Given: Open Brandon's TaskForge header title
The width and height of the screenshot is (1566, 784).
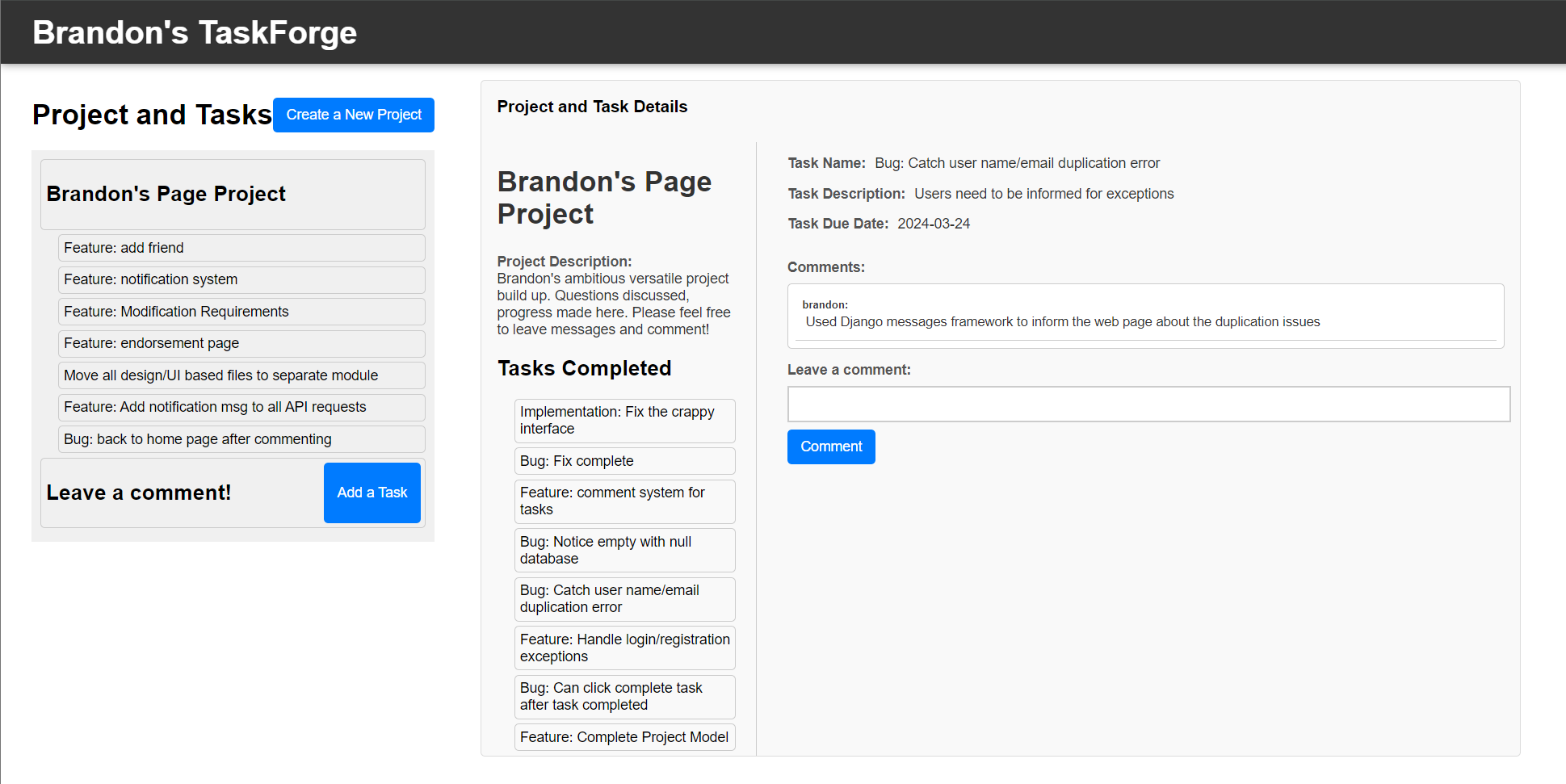Looking at the screenshot, I should tap(195, 32).
